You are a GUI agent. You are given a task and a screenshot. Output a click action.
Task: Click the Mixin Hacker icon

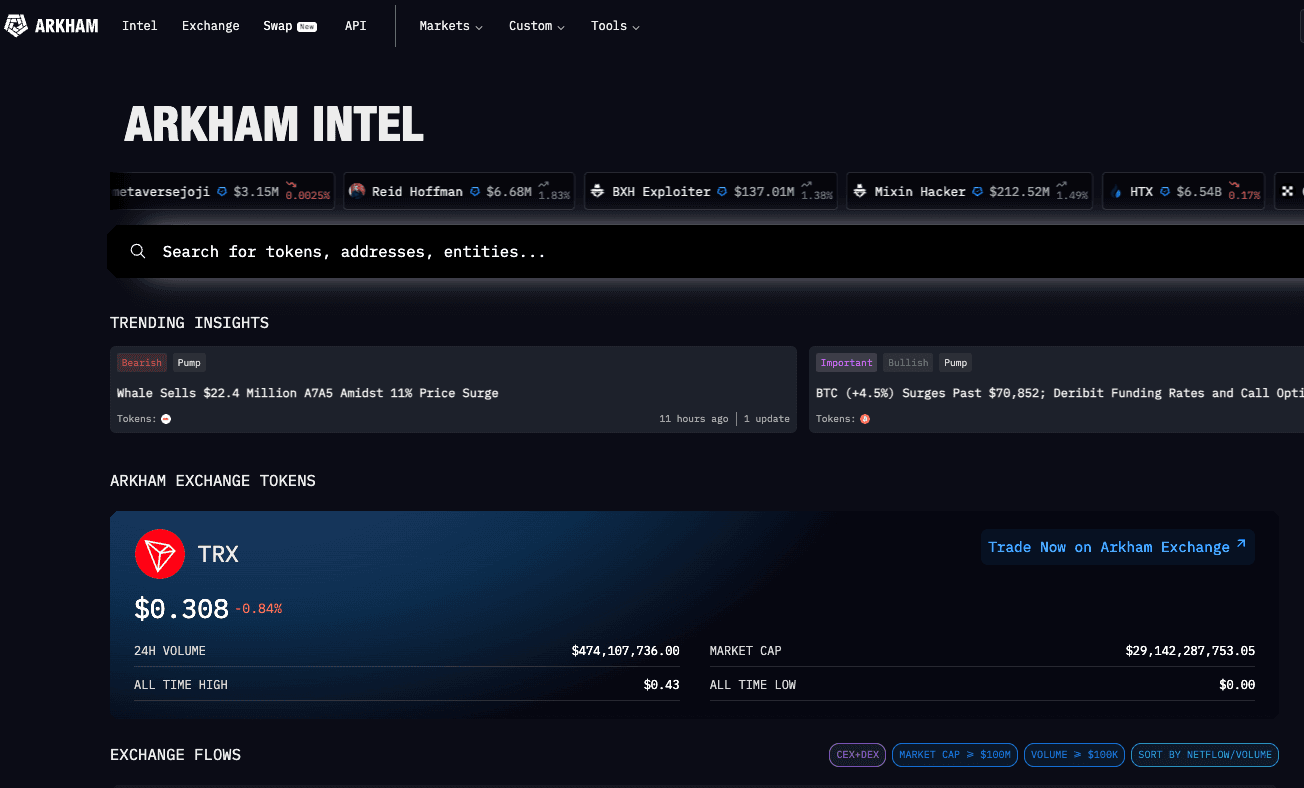[x=860, y=191]
